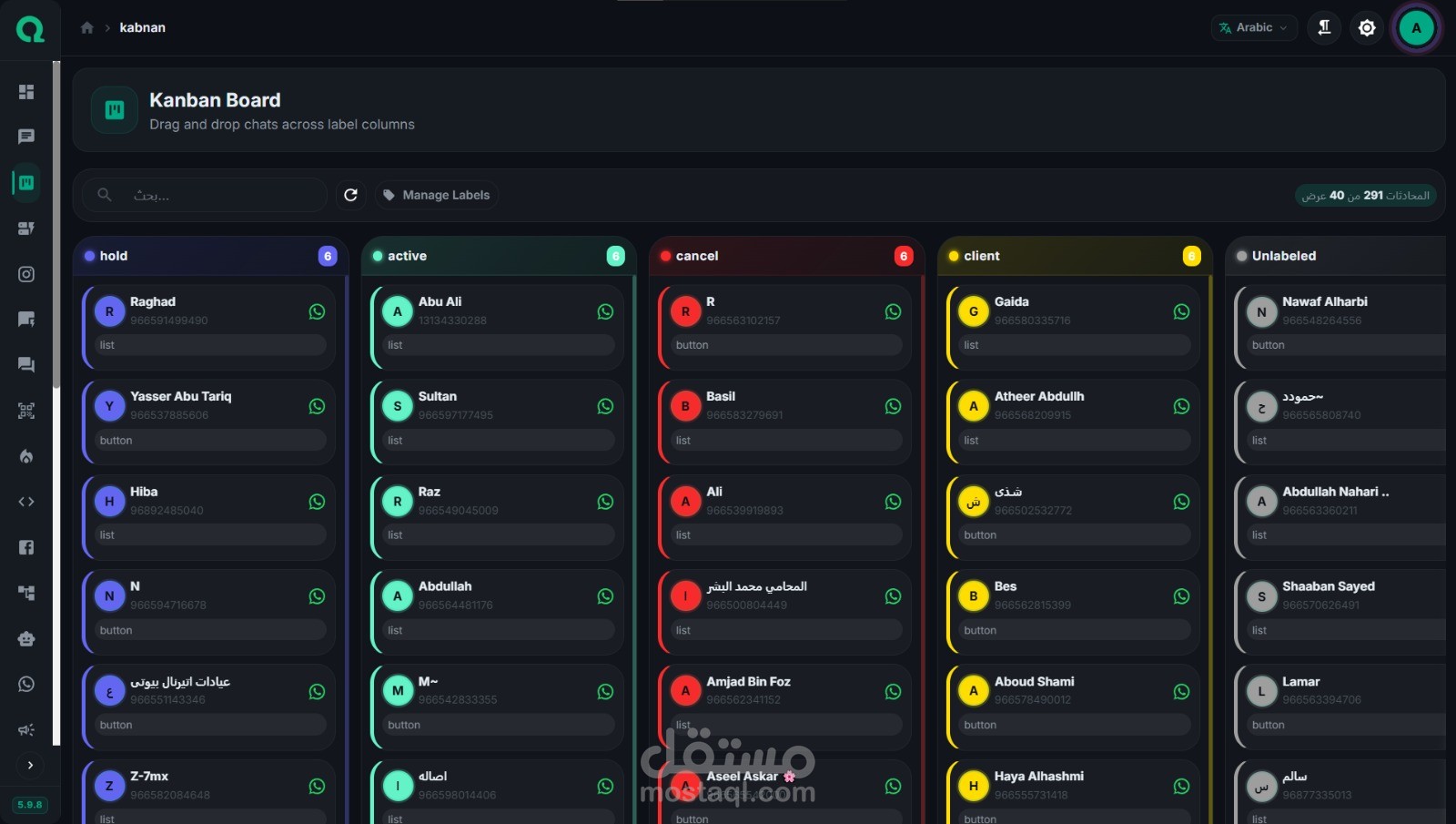
Task: Click the refresh icon next to search
Action: 350,195
